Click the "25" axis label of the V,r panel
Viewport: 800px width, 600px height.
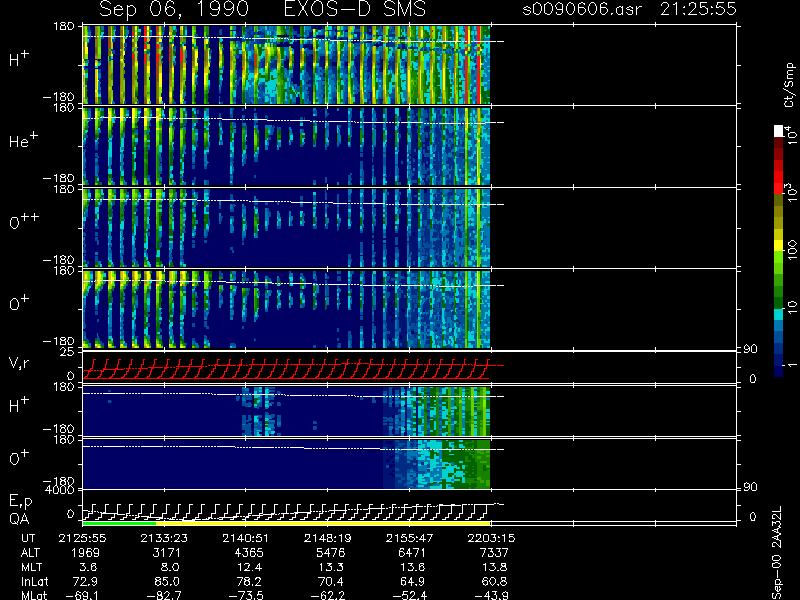[69, 352]
